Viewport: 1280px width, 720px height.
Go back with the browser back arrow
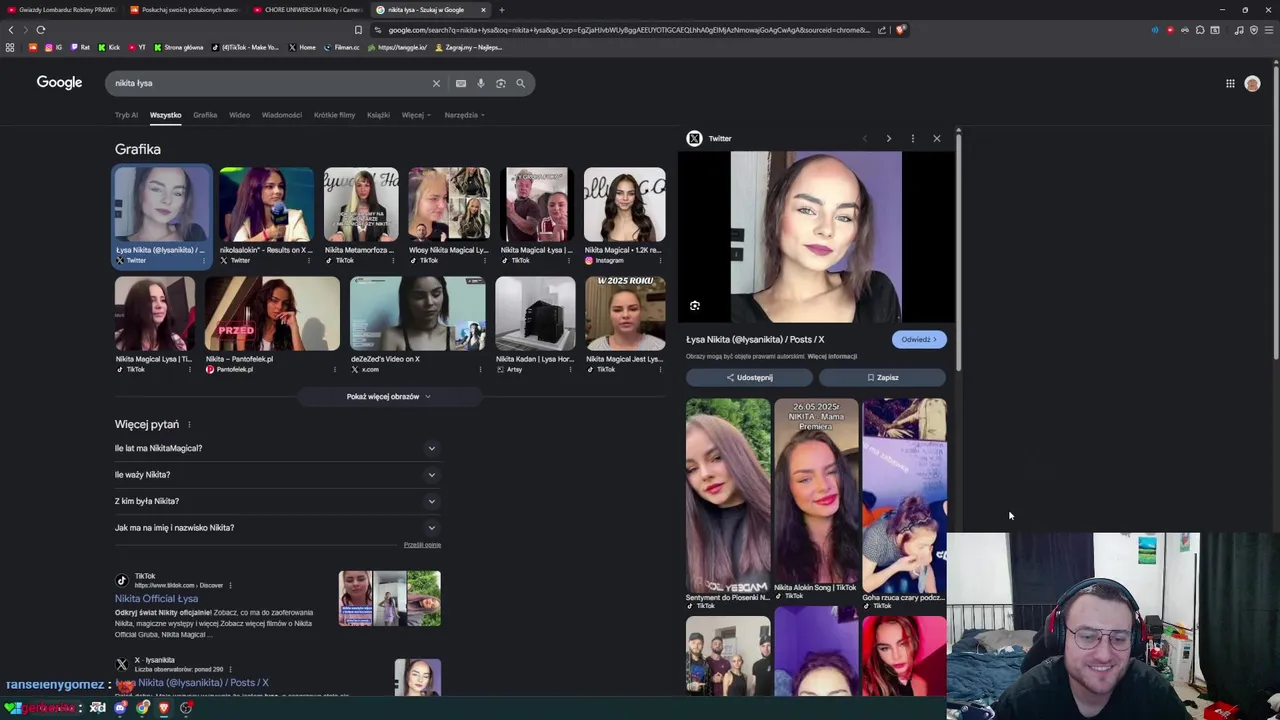(11, 30)
